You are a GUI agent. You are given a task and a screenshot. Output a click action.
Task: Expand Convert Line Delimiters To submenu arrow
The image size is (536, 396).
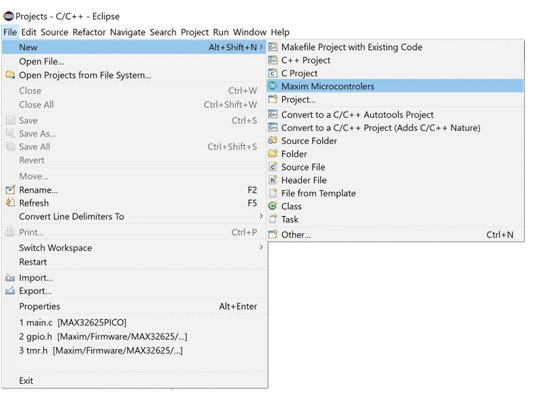pos(261,216)
